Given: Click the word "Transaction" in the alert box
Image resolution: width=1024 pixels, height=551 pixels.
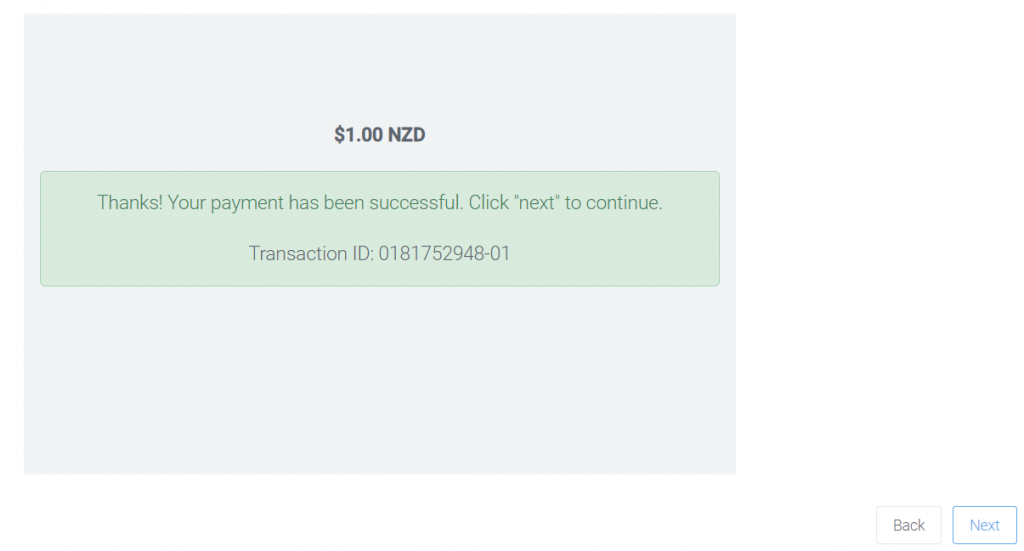Looking at the screenshot, I should (x=298, y=253).
